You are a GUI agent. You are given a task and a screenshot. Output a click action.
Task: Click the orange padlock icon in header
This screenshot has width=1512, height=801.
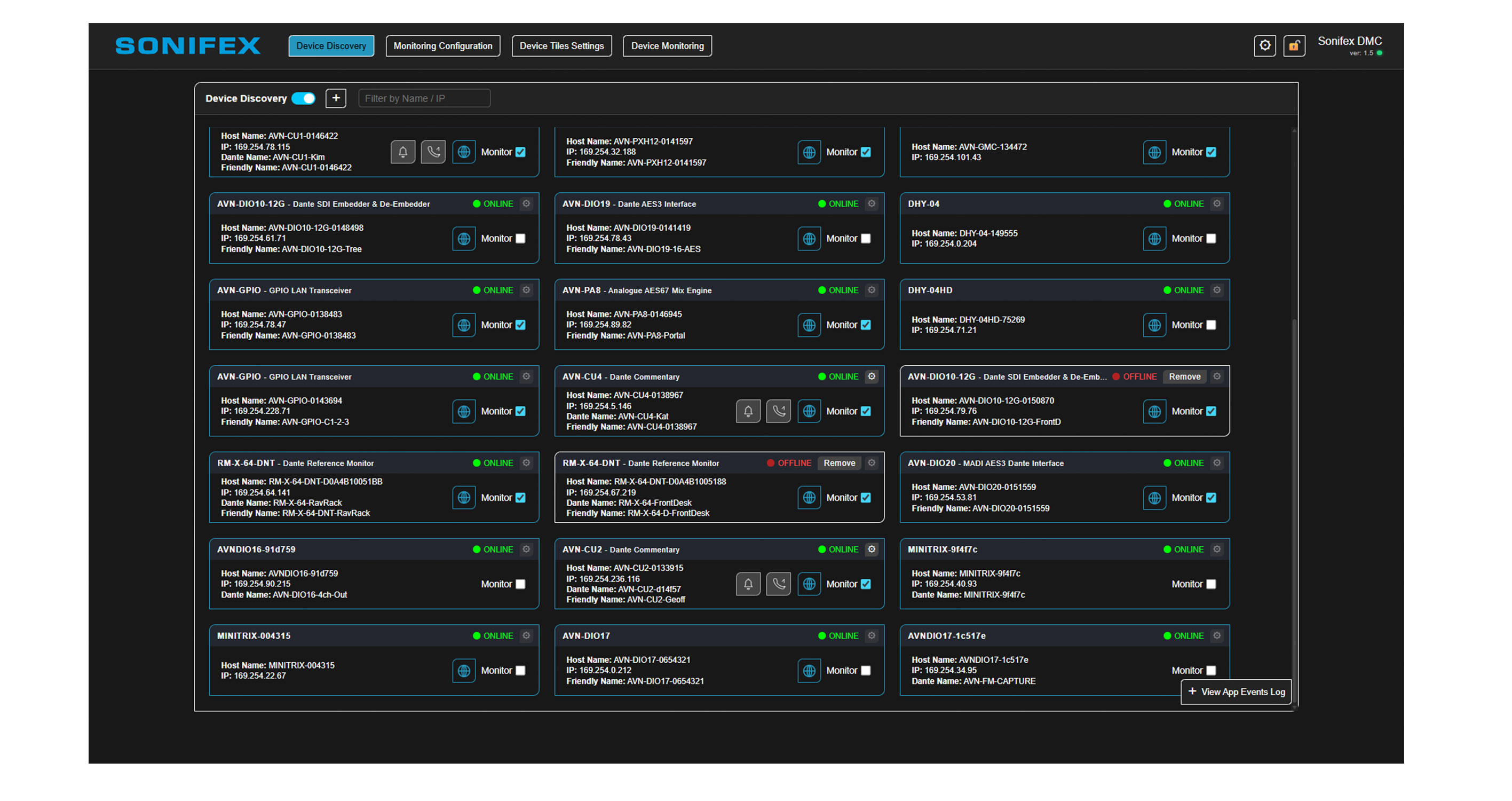click(x=1294, y=46)
